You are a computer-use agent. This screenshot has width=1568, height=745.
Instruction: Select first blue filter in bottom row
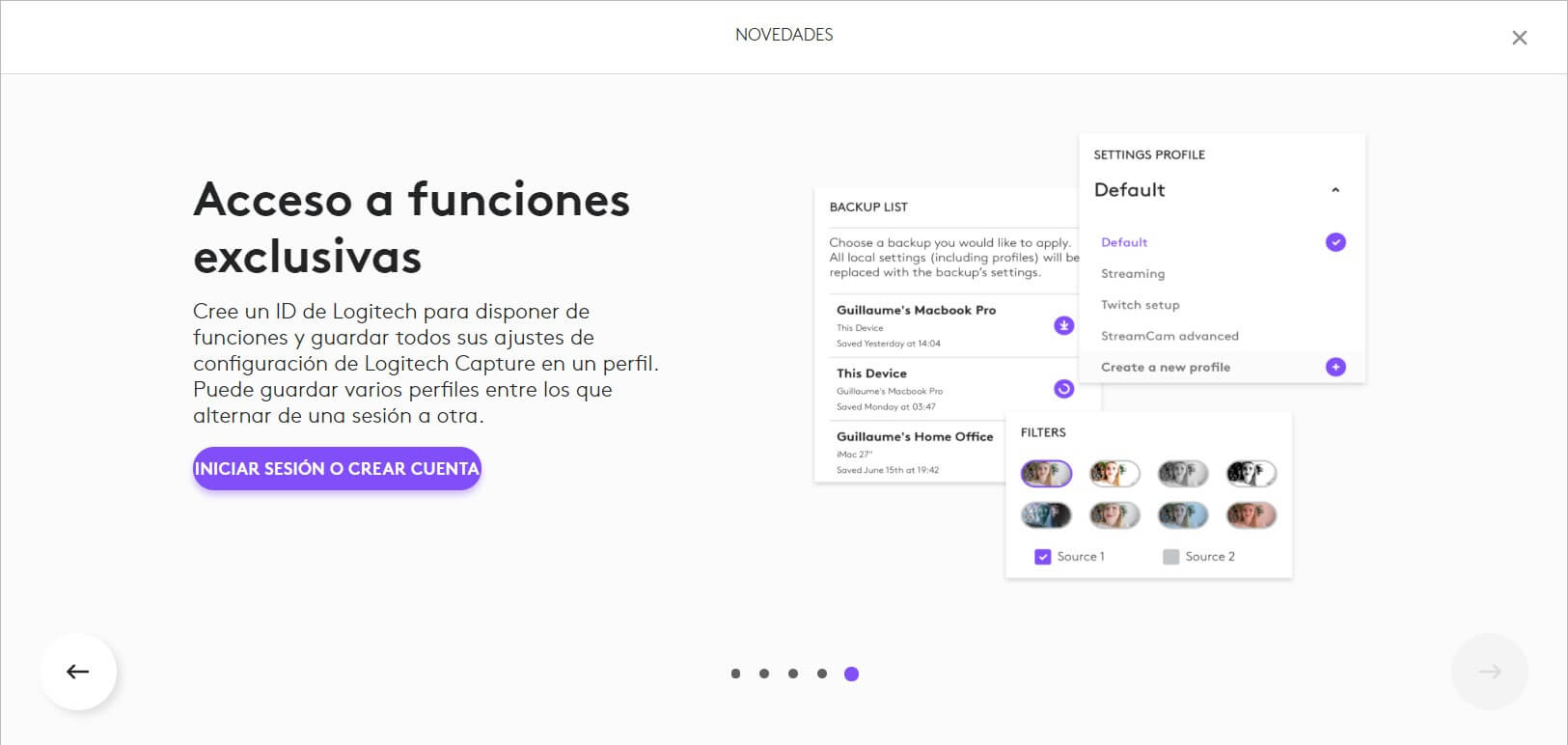(x=1046, y=515)
